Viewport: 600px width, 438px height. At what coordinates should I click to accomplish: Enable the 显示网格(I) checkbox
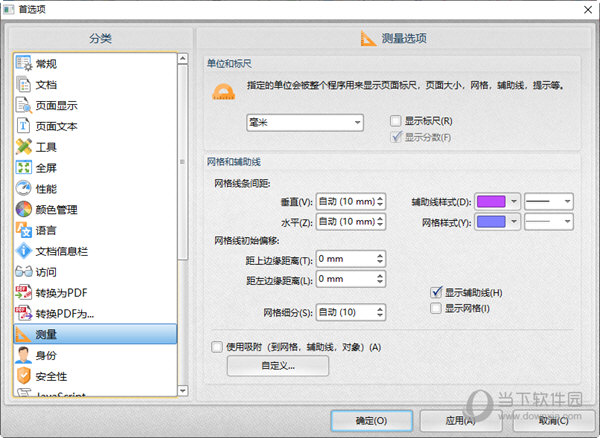(x=436, y=308)
